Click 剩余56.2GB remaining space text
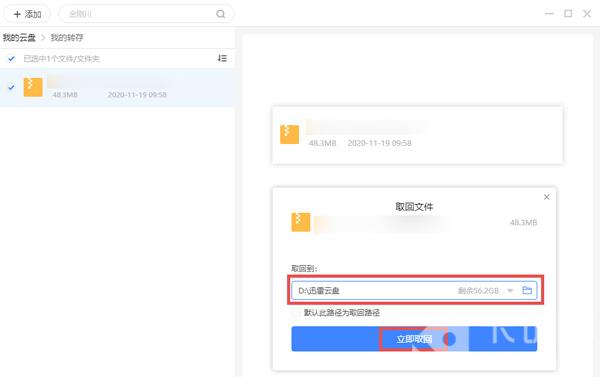Image resolution: width=600 pixels, height=377 pixels. [x=478, y=291]
